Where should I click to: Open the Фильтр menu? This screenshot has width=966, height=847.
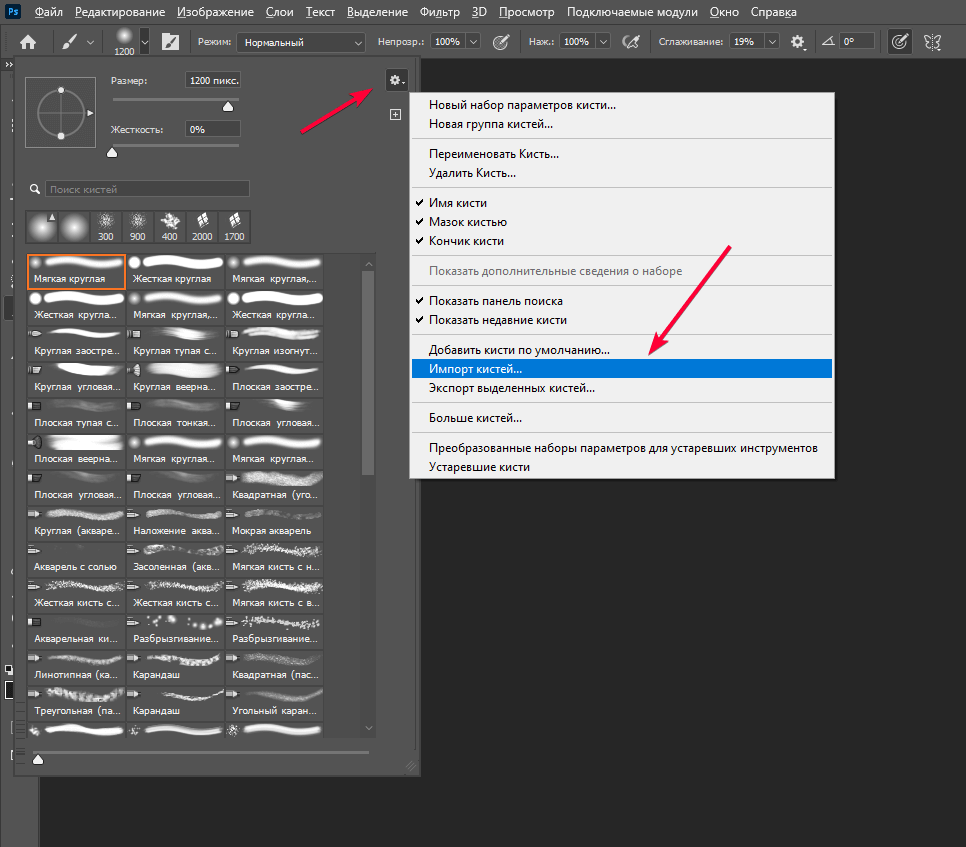point(440,12)
